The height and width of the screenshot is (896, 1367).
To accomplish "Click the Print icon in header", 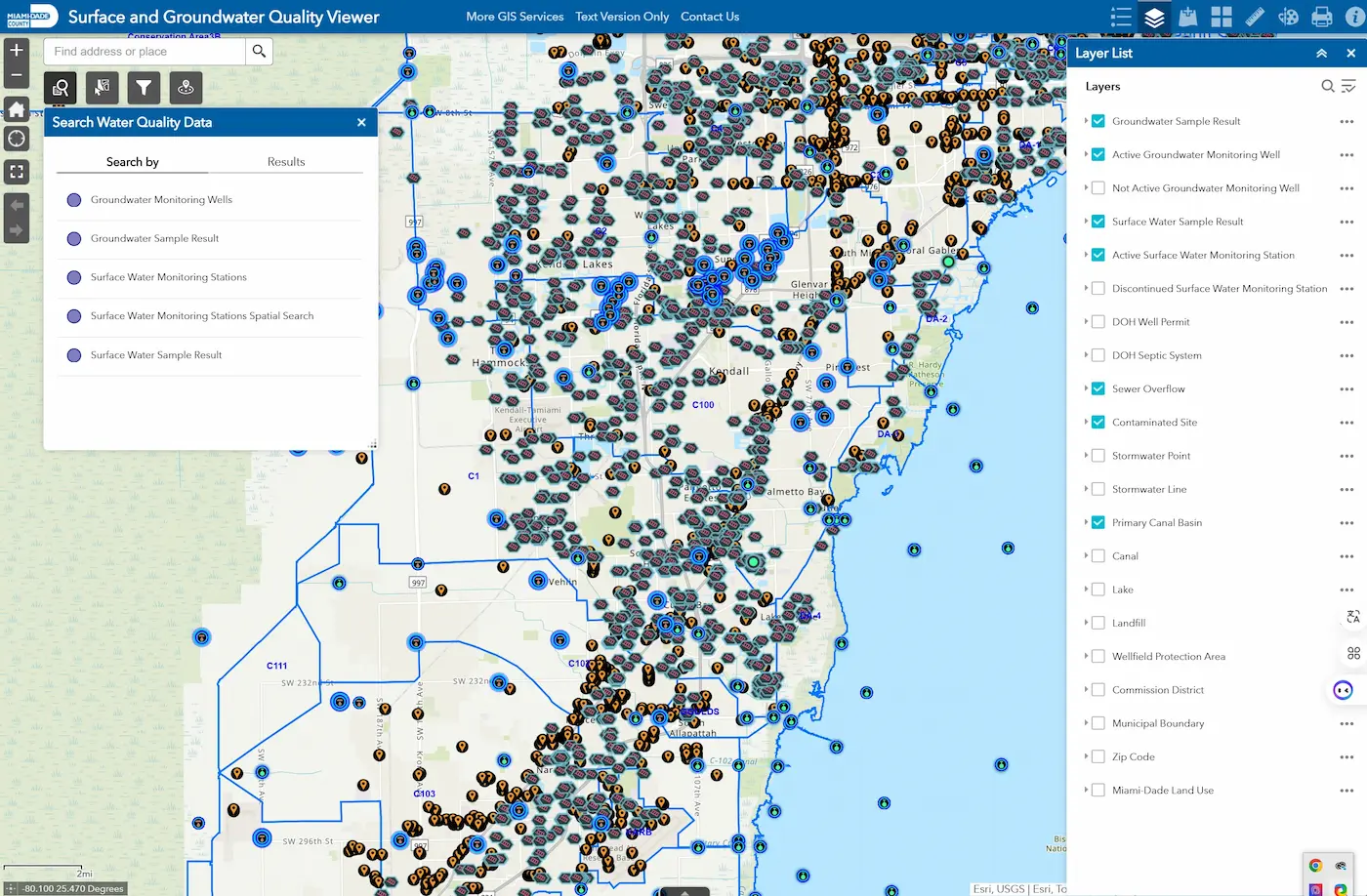I will pyautogui.click(x=1322, y=17).
